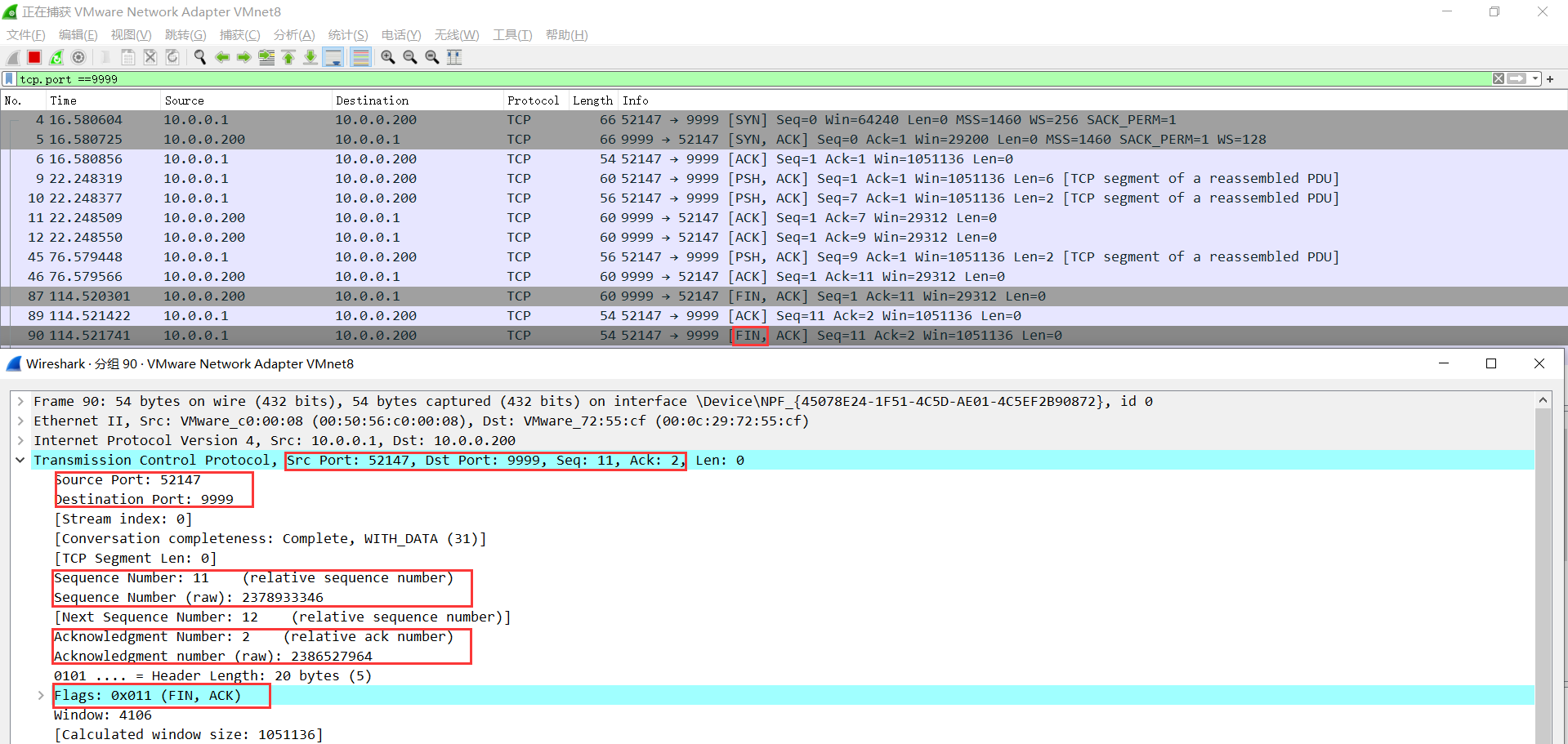Open the 无线(W) menu
1568x744 pixels.
click(x=457, y=35)
